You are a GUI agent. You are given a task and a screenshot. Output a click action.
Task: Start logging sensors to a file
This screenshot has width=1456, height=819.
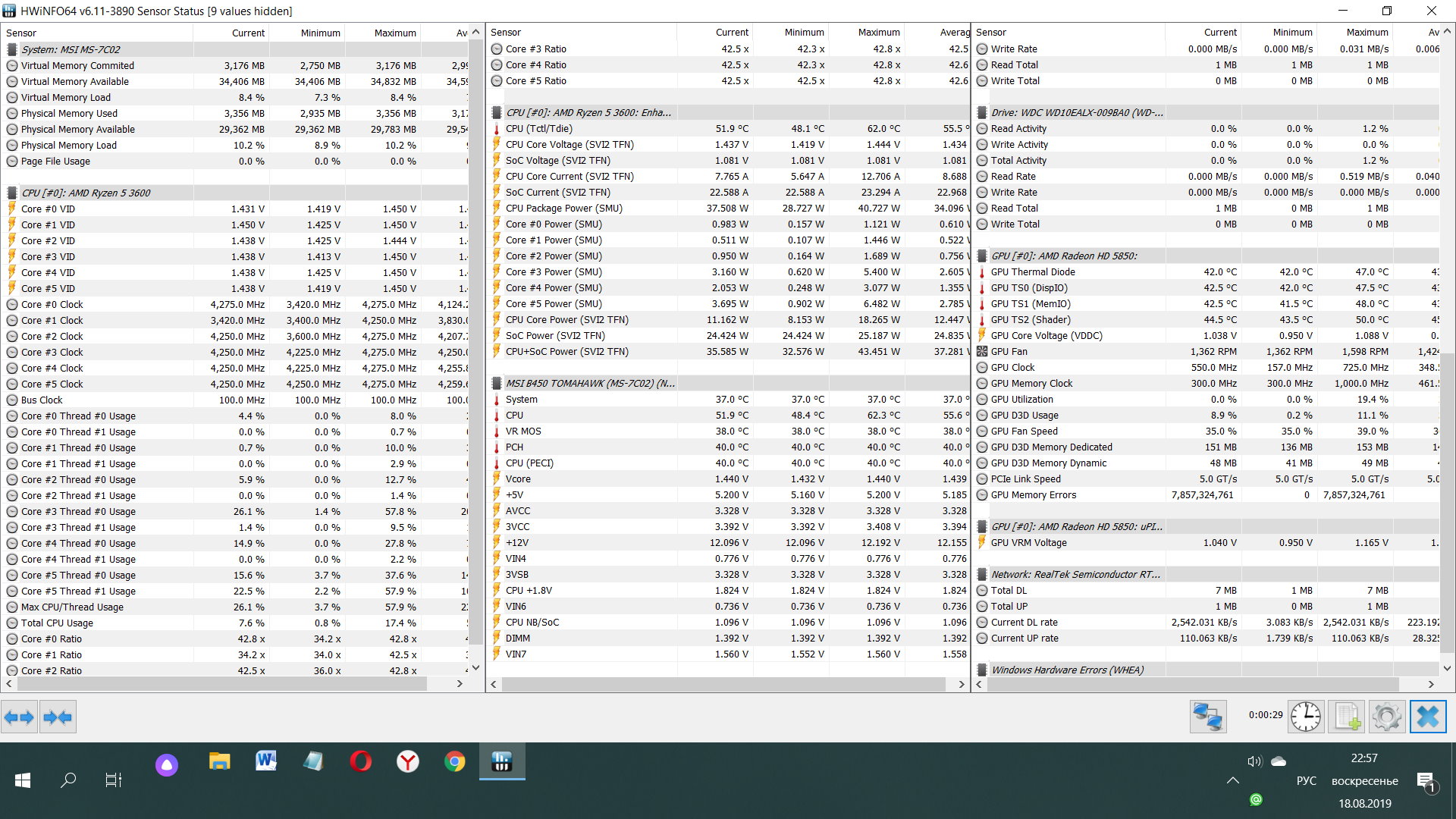point(1347,717)
